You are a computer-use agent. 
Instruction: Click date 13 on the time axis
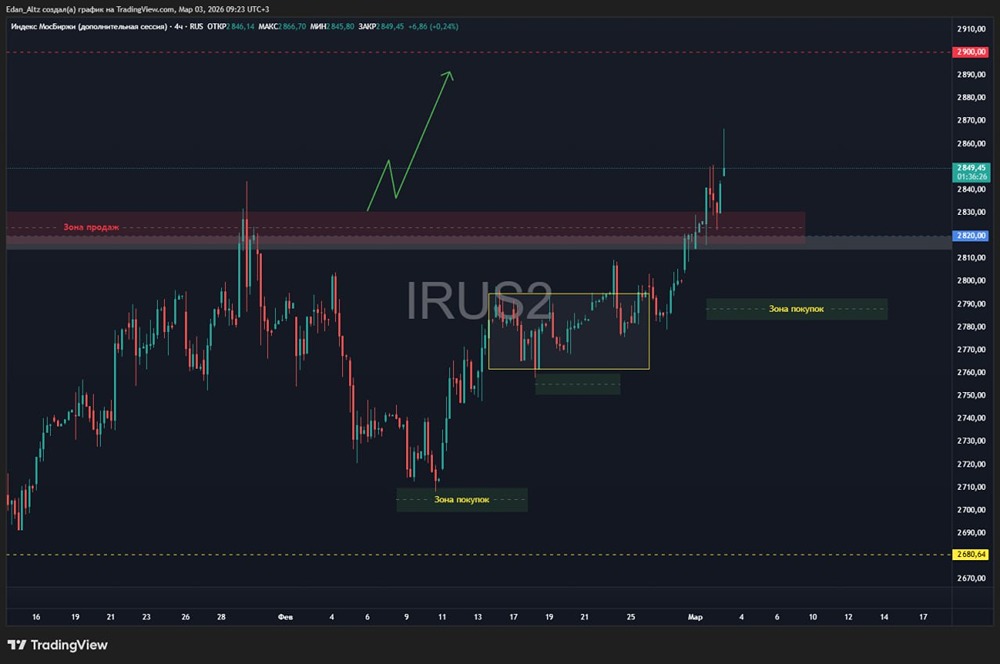[x=478, y=617]
